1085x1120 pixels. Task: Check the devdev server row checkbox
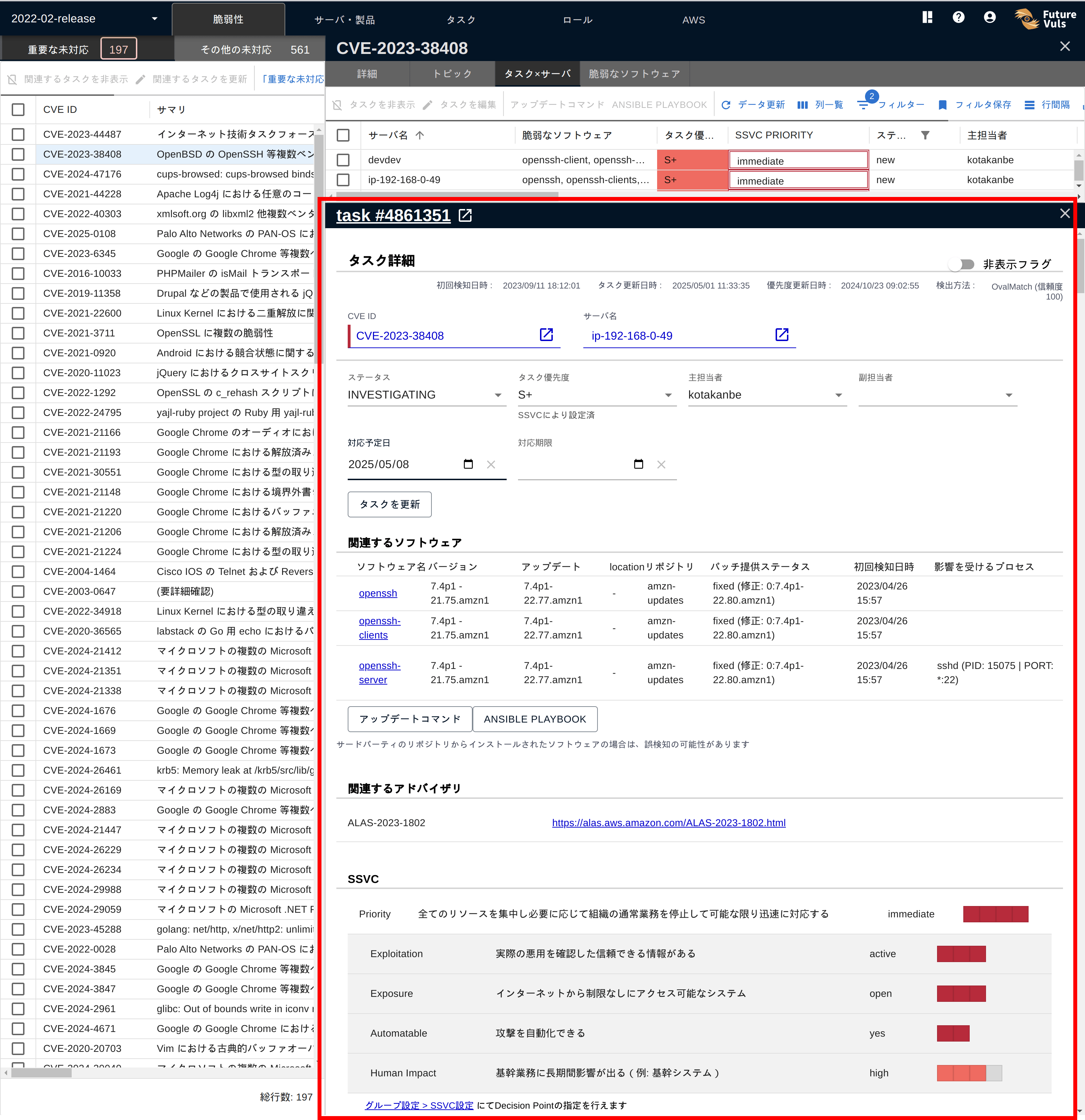pyautogui.click(x=343, y=160)
